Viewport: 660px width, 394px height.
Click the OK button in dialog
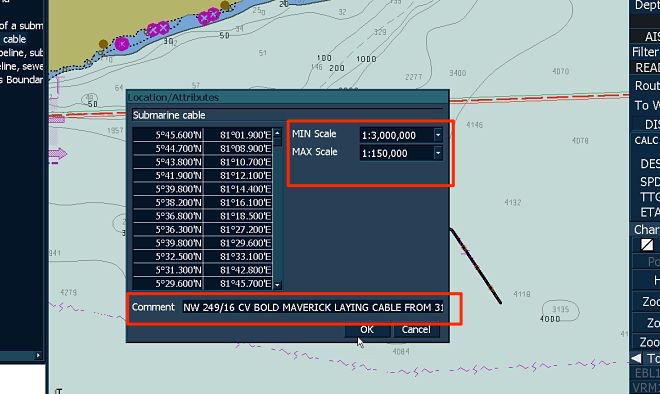(x=367, y=330)
